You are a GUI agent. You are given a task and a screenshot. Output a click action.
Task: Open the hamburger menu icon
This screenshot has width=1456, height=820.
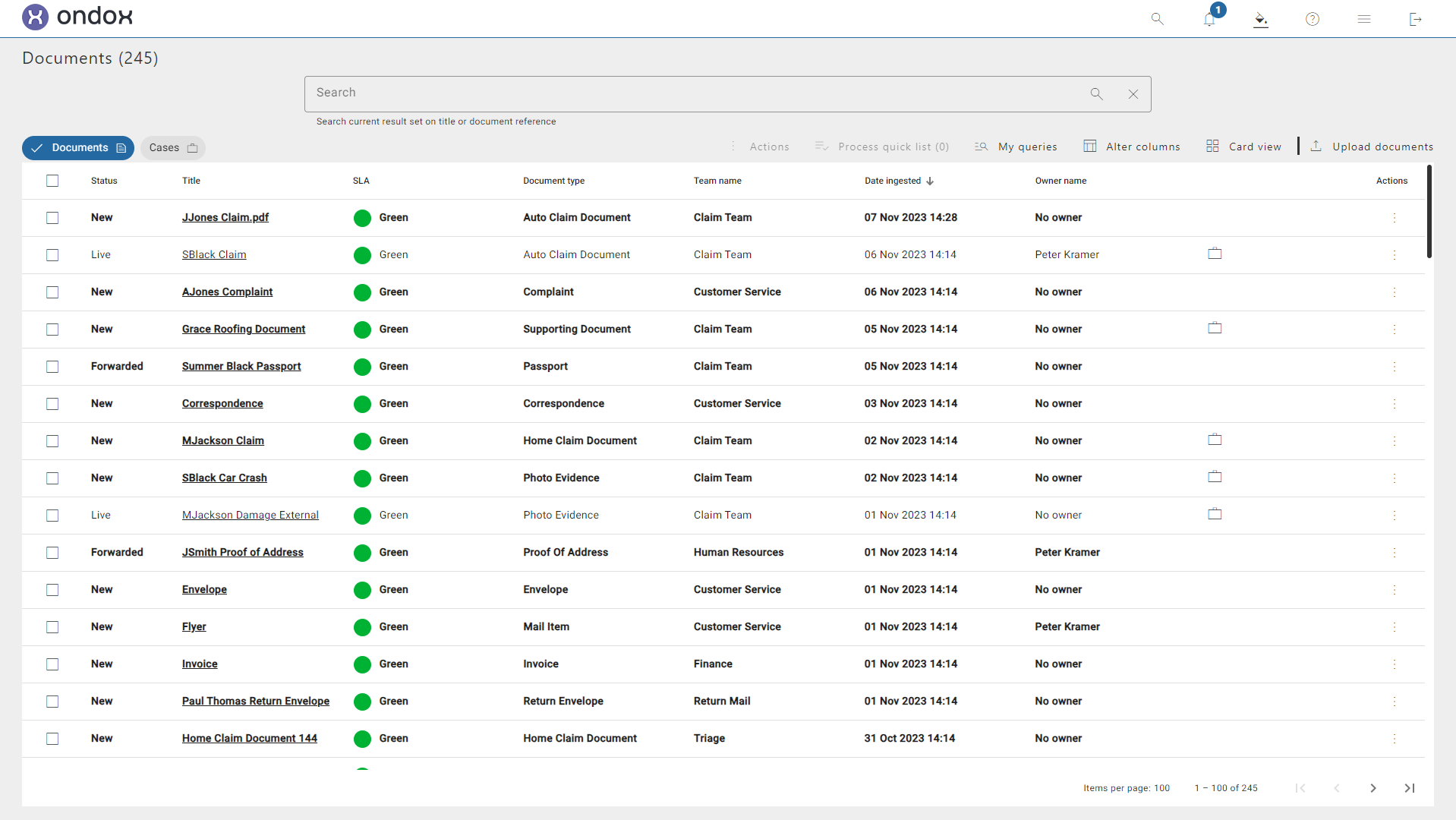point(1363,19)
